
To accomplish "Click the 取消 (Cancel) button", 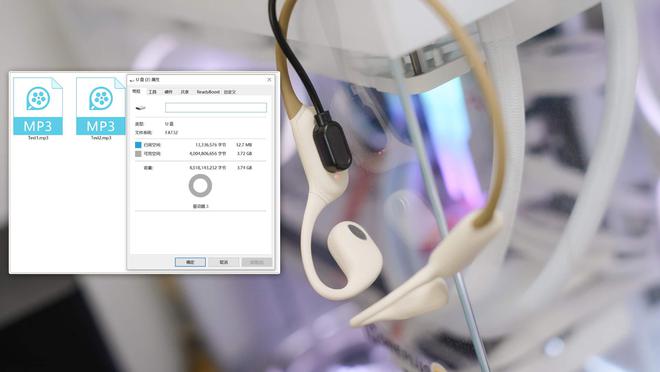I will (224, 262).
